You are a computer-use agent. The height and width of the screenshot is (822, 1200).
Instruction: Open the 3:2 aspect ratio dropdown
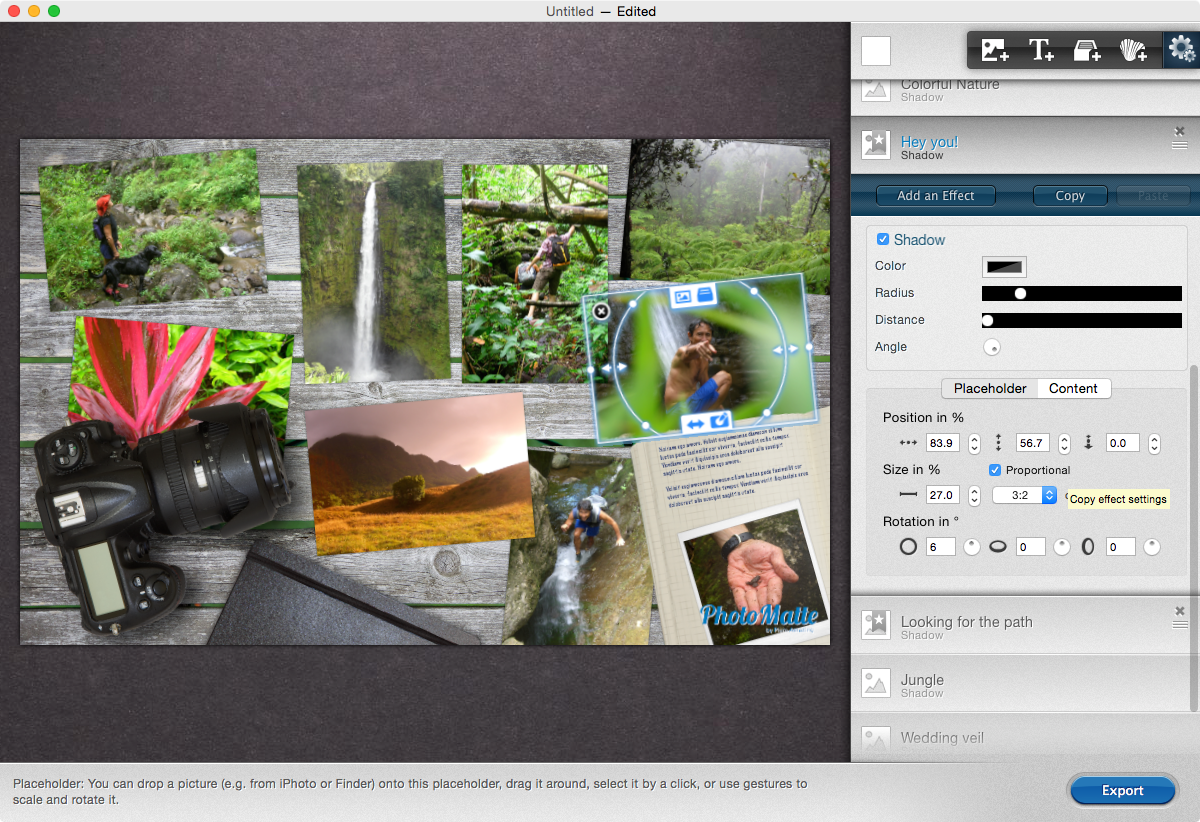click(x=1025, y=495)
